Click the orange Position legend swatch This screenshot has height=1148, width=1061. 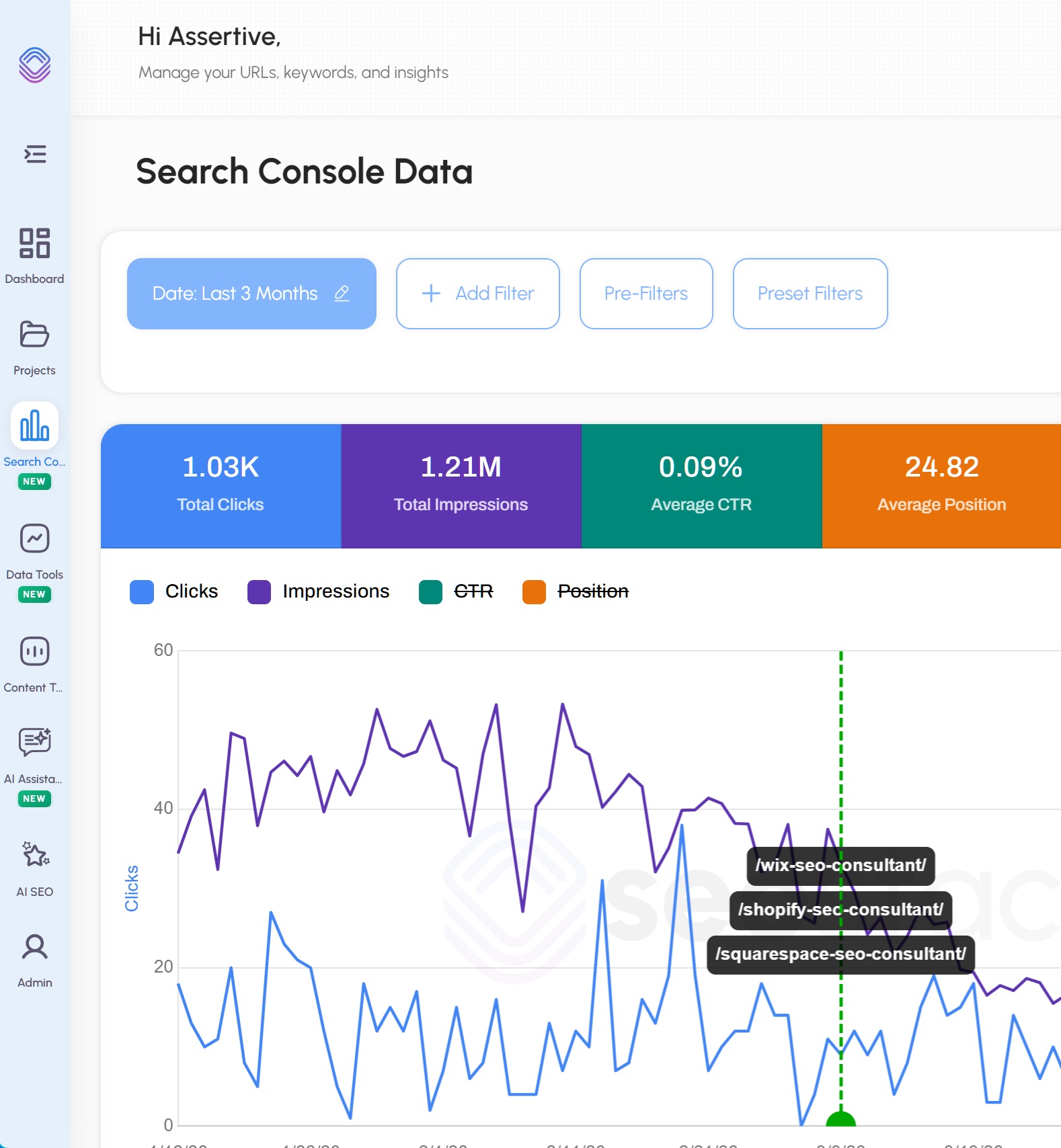534,591
